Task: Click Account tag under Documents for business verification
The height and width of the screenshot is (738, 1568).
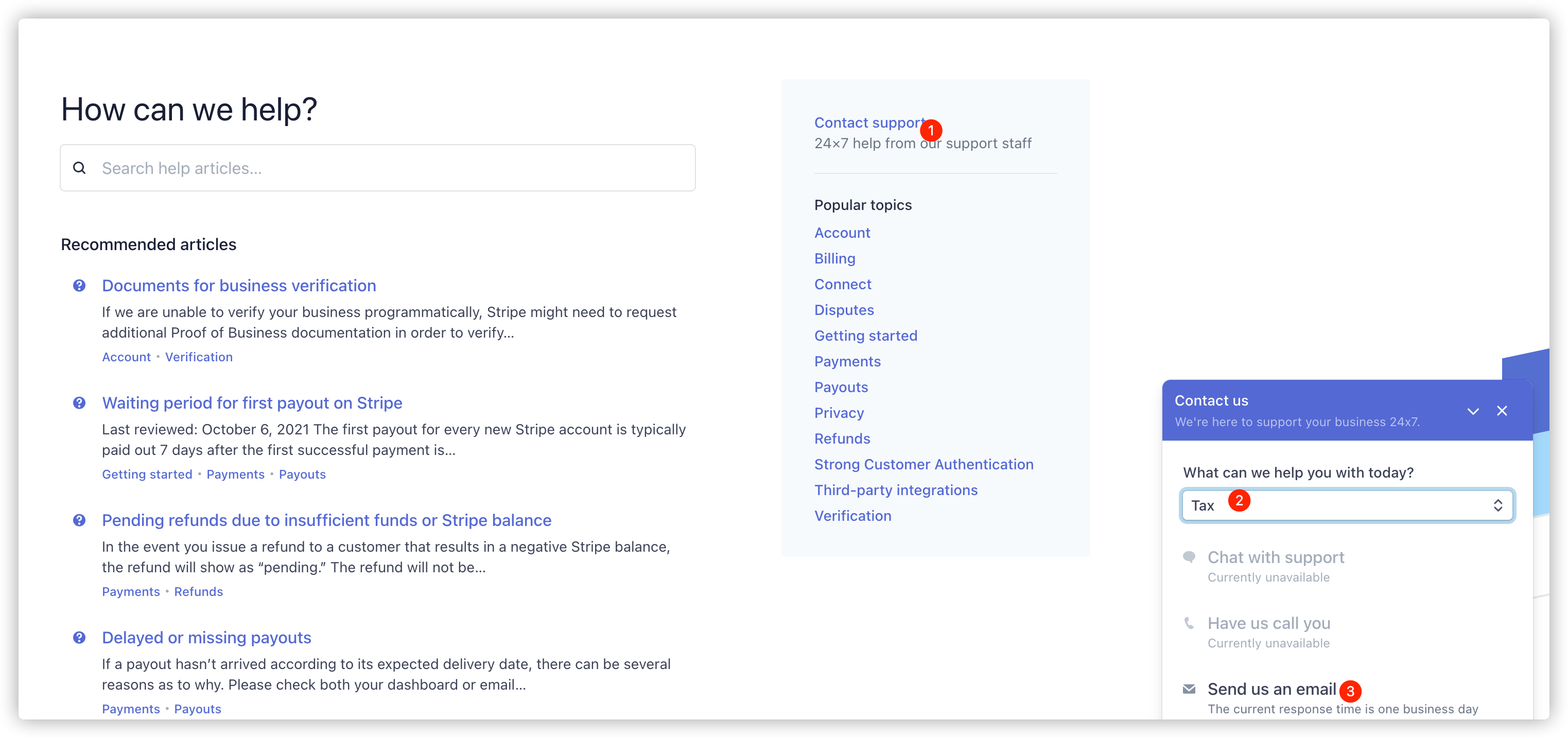Action: [x=126, y=357]
